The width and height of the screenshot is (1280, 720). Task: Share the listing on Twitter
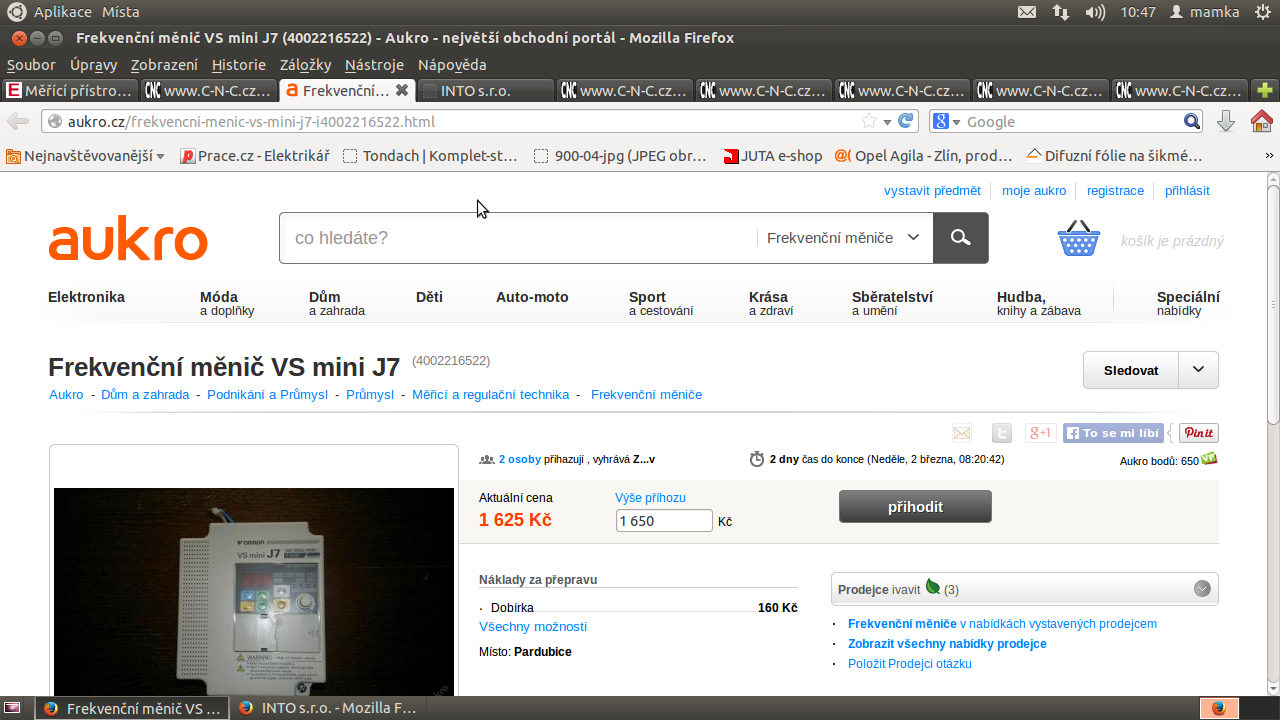[x=1001, y=433]
